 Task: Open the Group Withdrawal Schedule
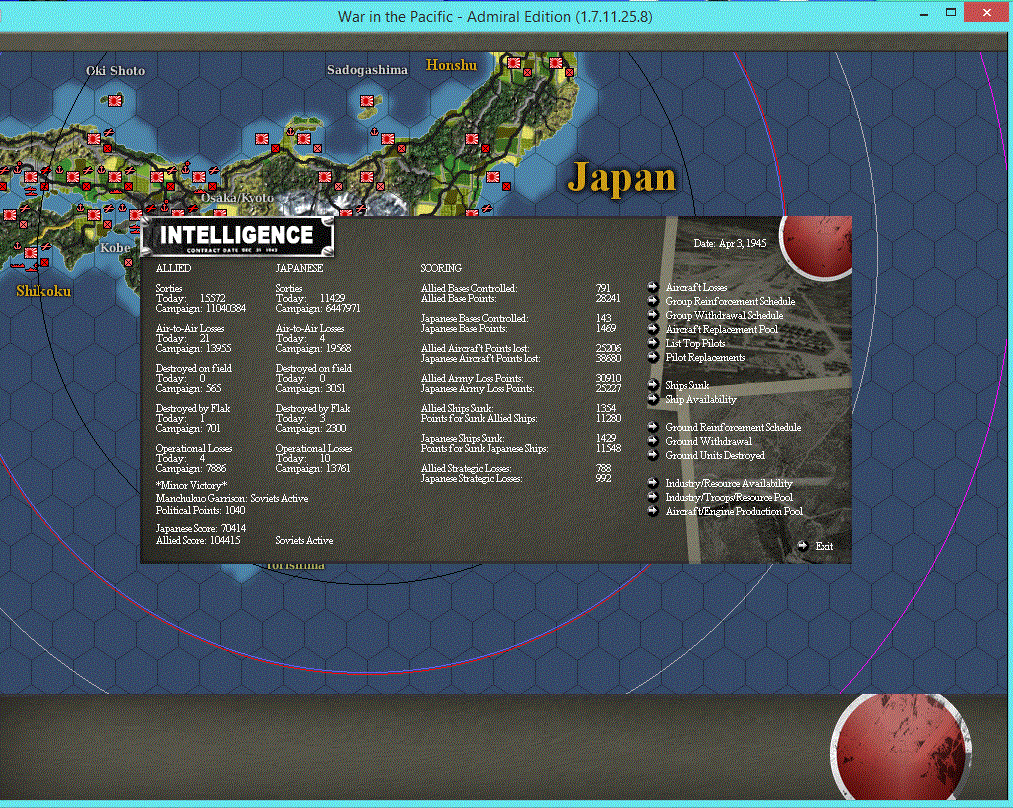724,315
